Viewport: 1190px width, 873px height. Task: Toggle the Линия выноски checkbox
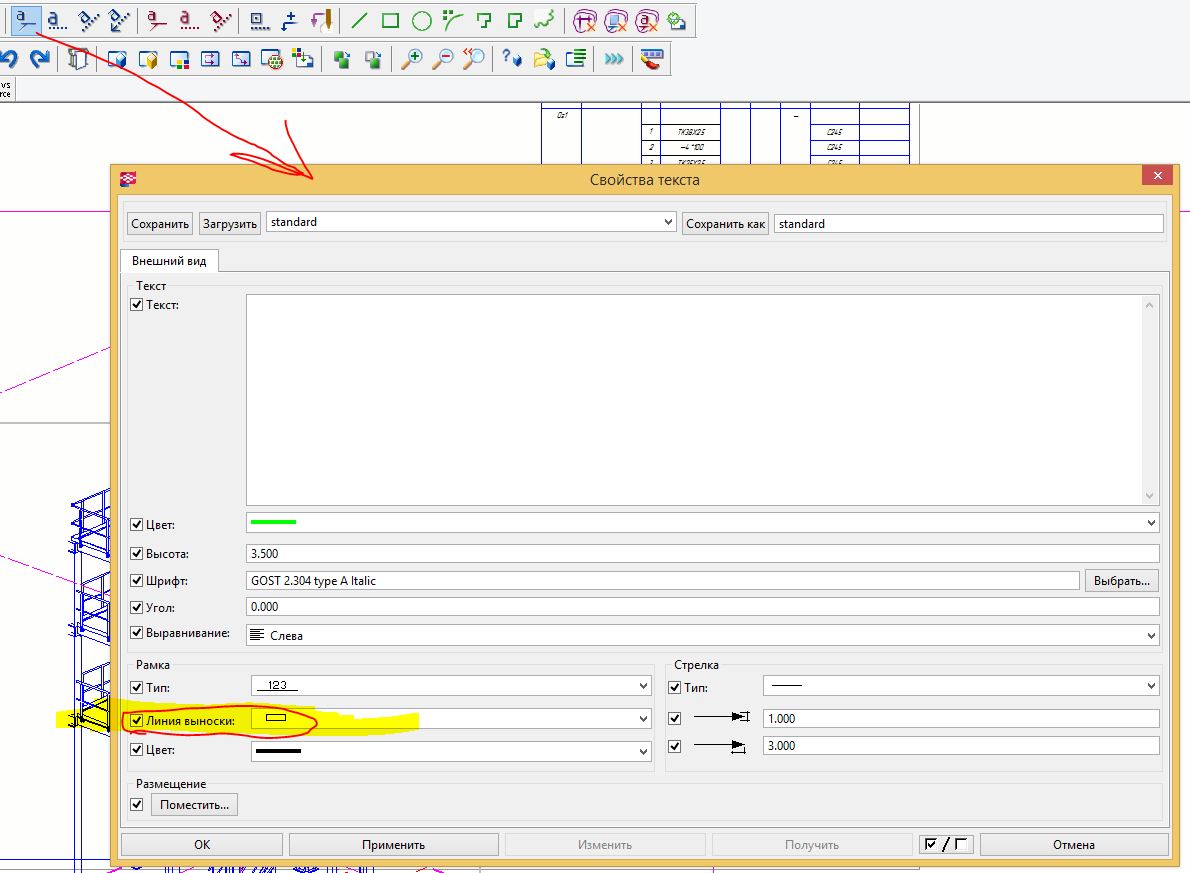137,720
